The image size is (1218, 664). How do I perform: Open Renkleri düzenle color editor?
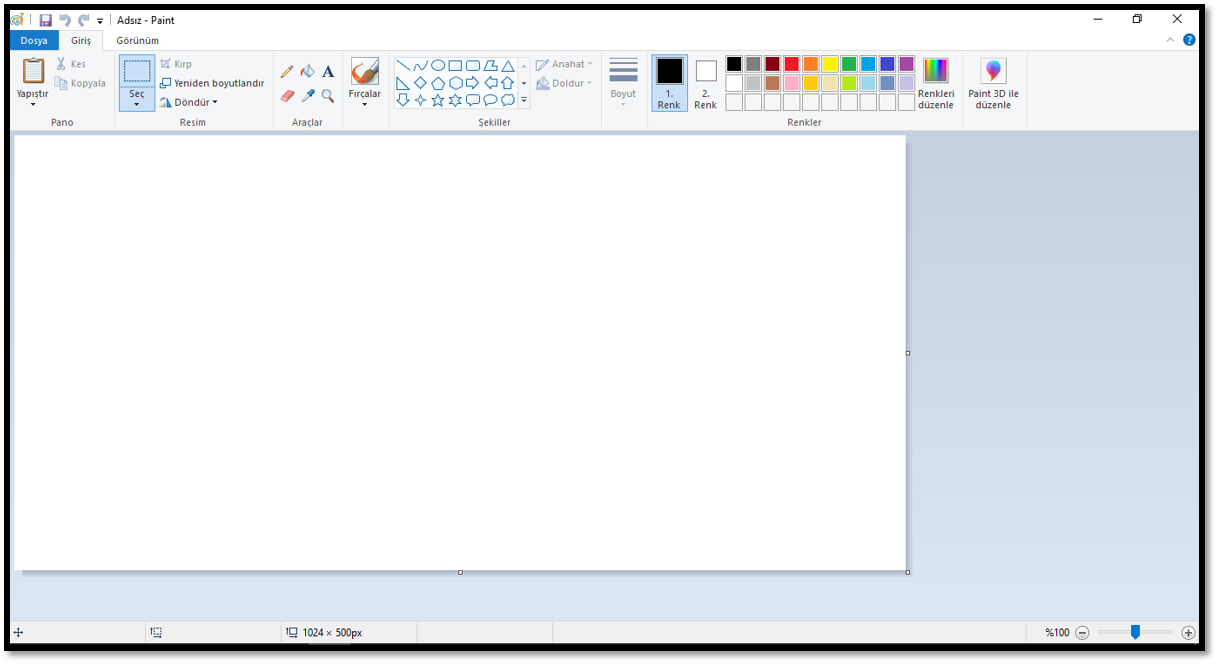coord(935,83)
